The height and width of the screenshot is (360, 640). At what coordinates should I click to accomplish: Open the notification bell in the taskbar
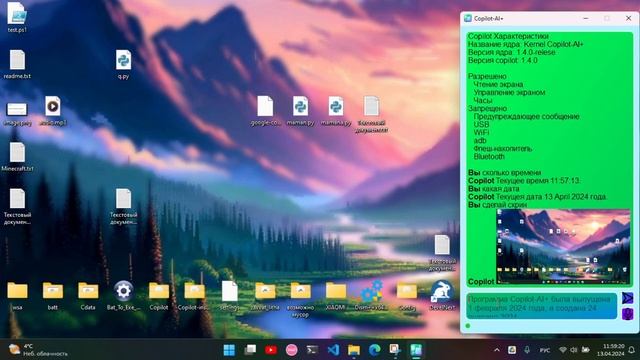[x=631, y=350]
